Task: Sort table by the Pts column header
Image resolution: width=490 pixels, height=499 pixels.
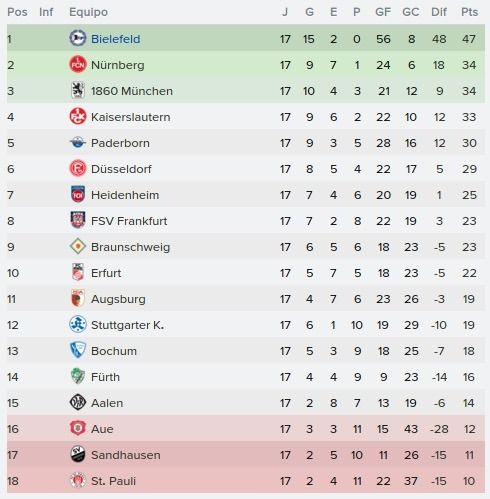Action: (x=469, y=12)
